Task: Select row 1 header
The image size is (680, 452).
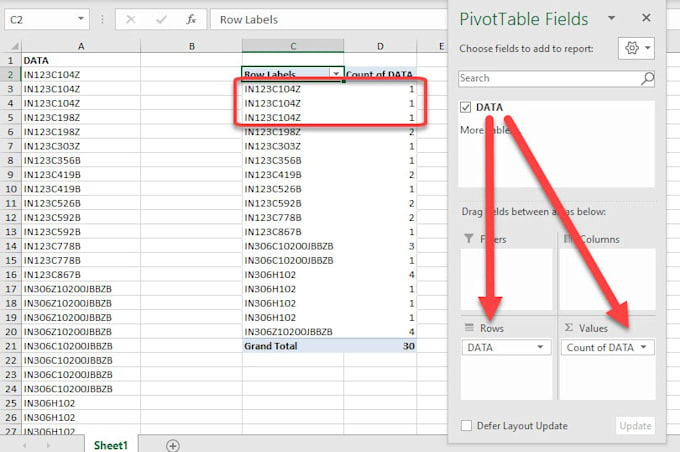Action: click(10, 60)
